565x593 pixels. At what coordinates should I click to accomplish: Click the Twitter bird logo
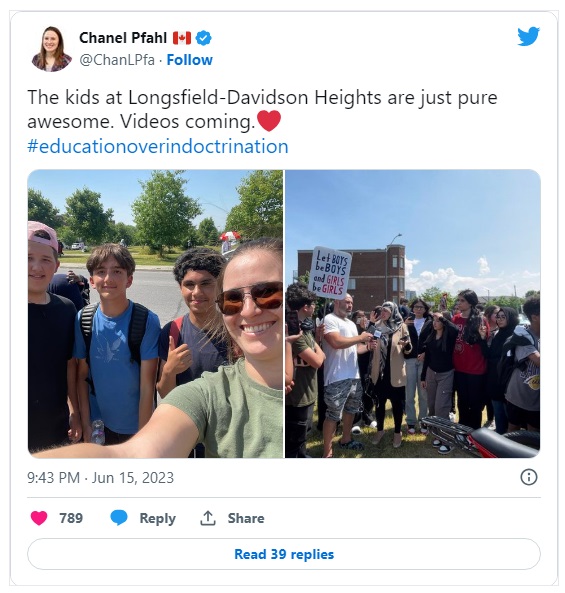pos(528,36)
